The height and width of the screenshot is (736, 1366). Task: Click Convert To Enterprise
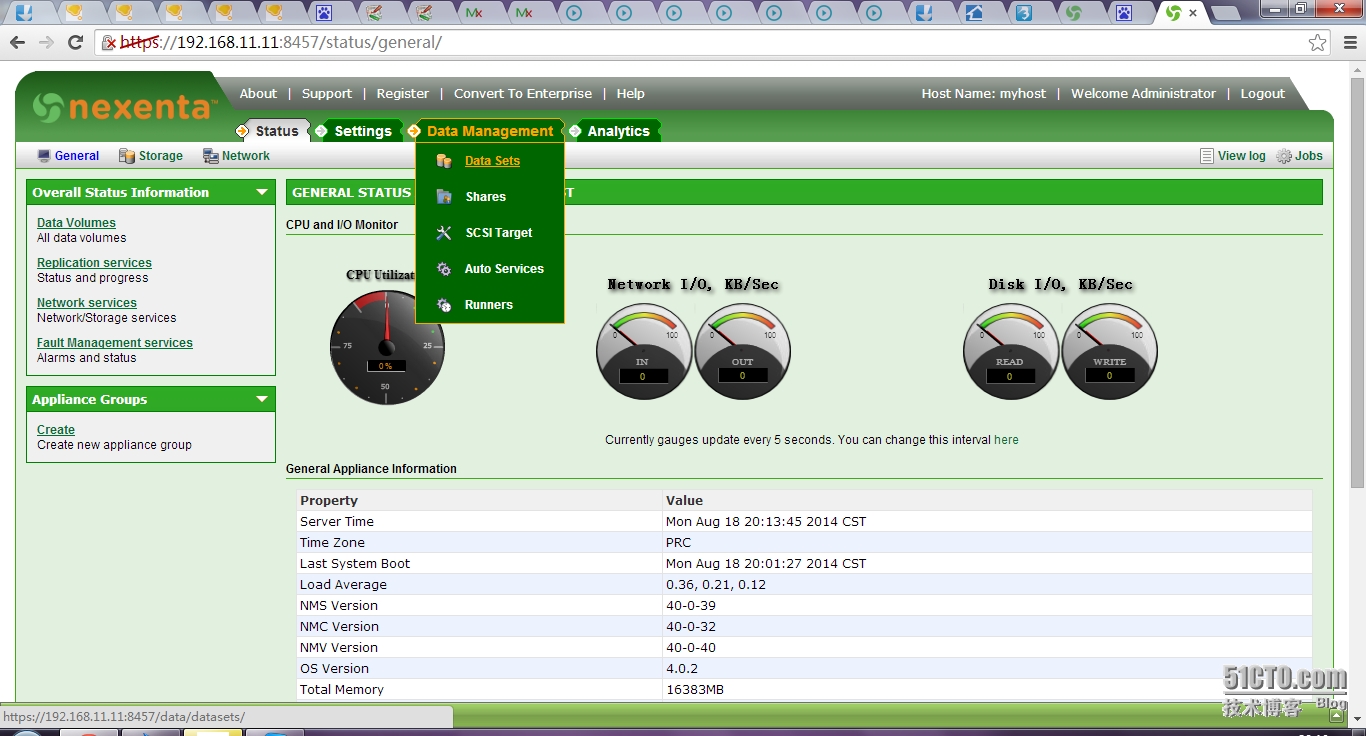(523, 93)
